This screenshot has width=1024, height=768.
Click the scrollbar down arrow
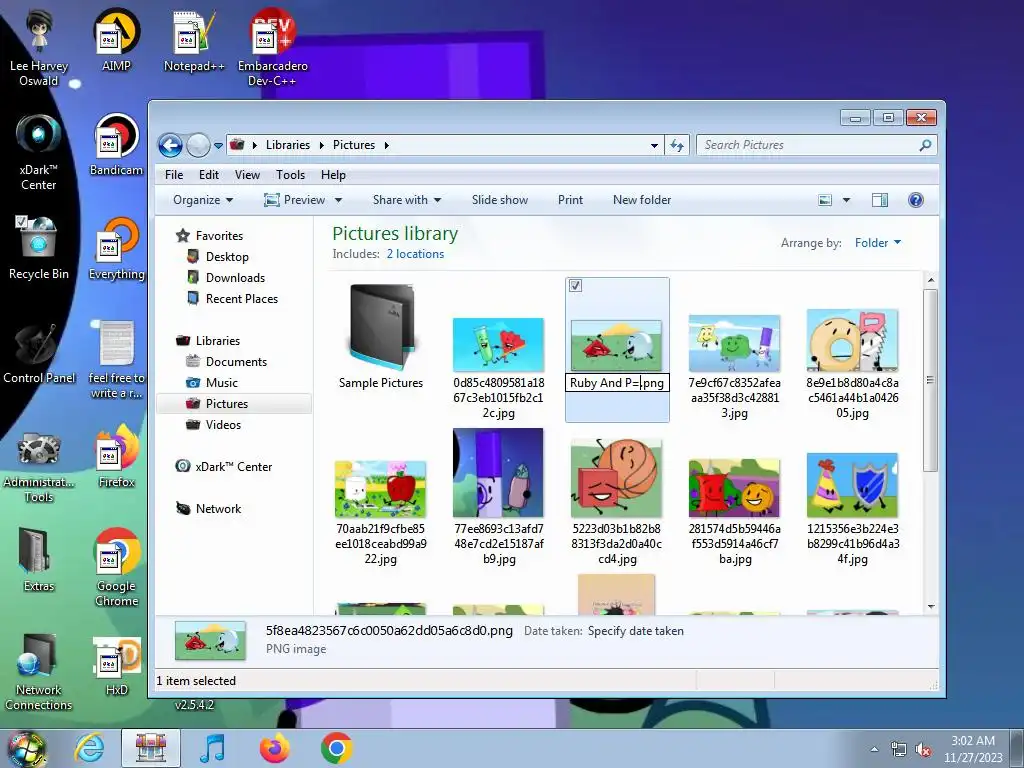click(x=931, y=607)
